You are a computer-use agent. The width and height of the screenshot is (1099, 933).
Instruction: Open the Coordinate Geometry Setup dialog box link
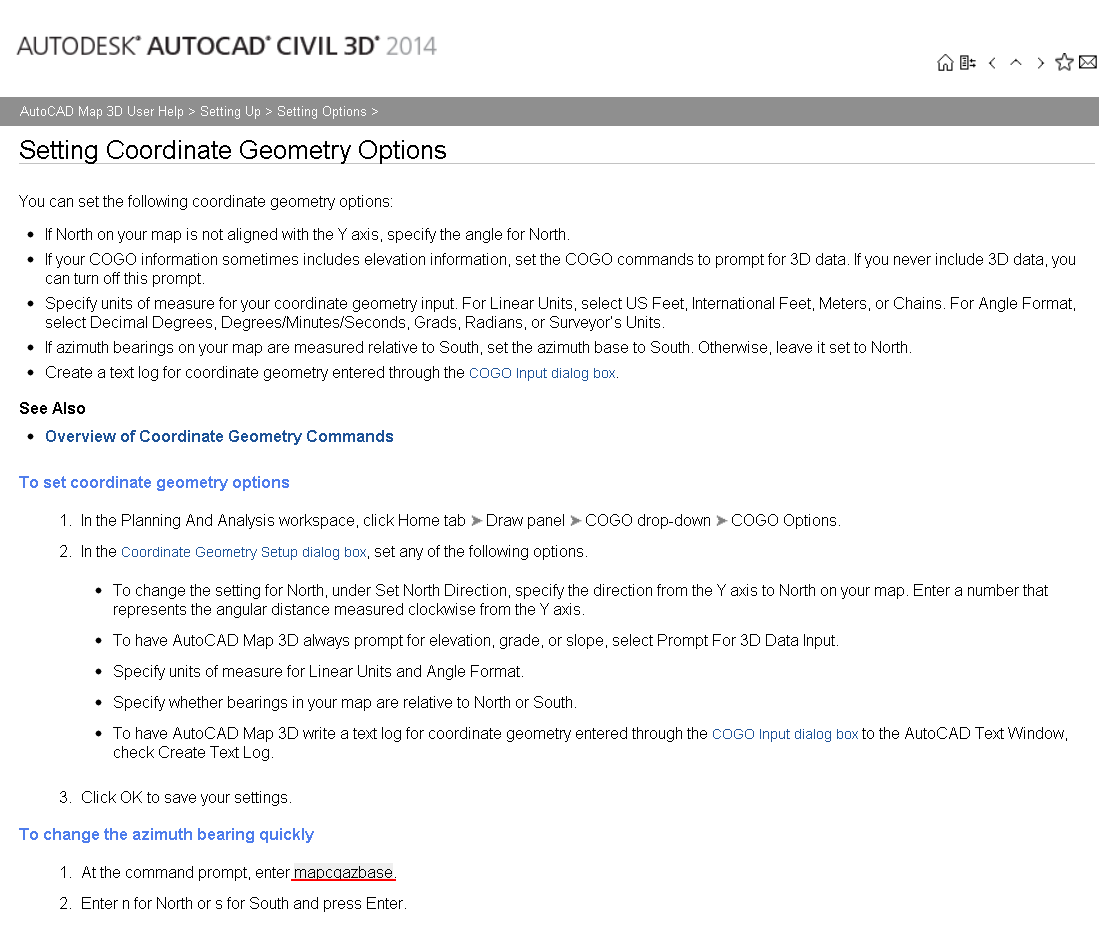click(243, 551)
